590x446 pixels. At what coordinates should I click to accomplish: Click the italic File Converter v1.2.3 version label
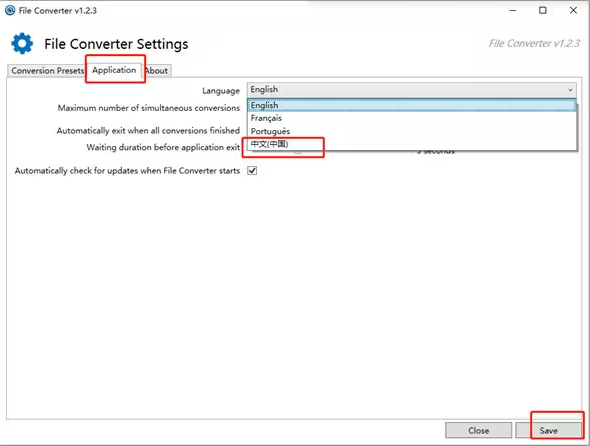pos(534,43)
